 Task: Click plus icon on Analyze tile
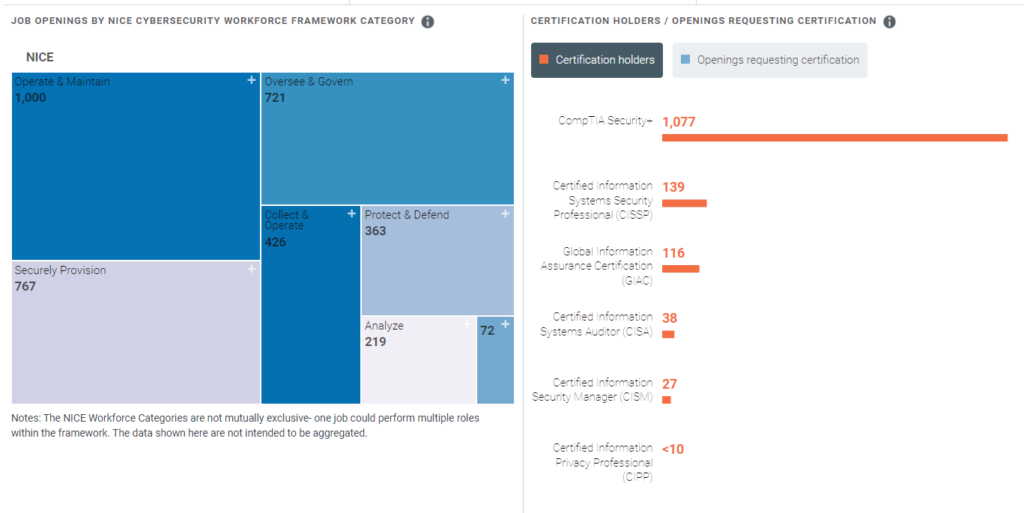pos(467,324)
